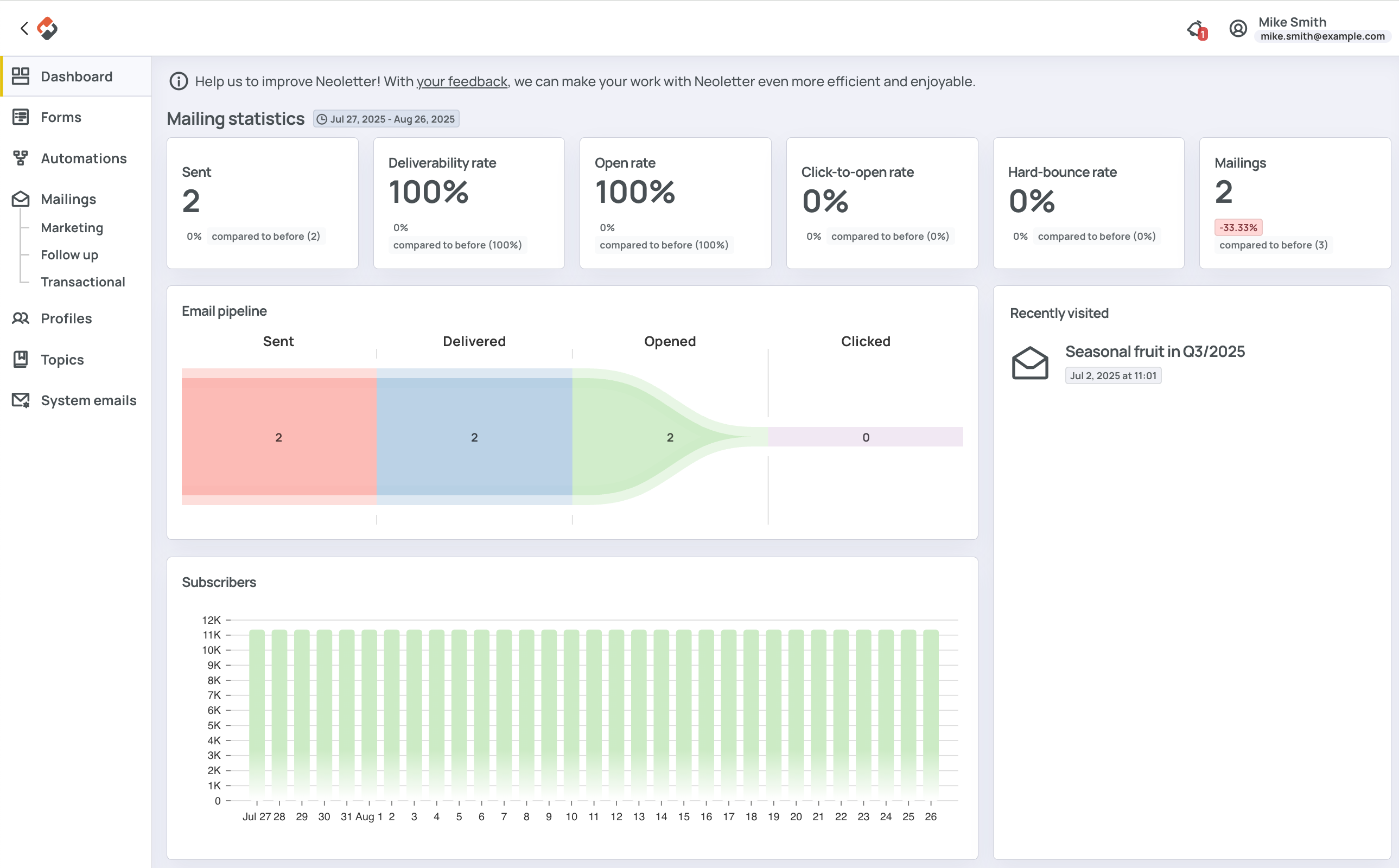Select Marketing under Mailings
Viewport: 1399px width, 868px height.
72,227
